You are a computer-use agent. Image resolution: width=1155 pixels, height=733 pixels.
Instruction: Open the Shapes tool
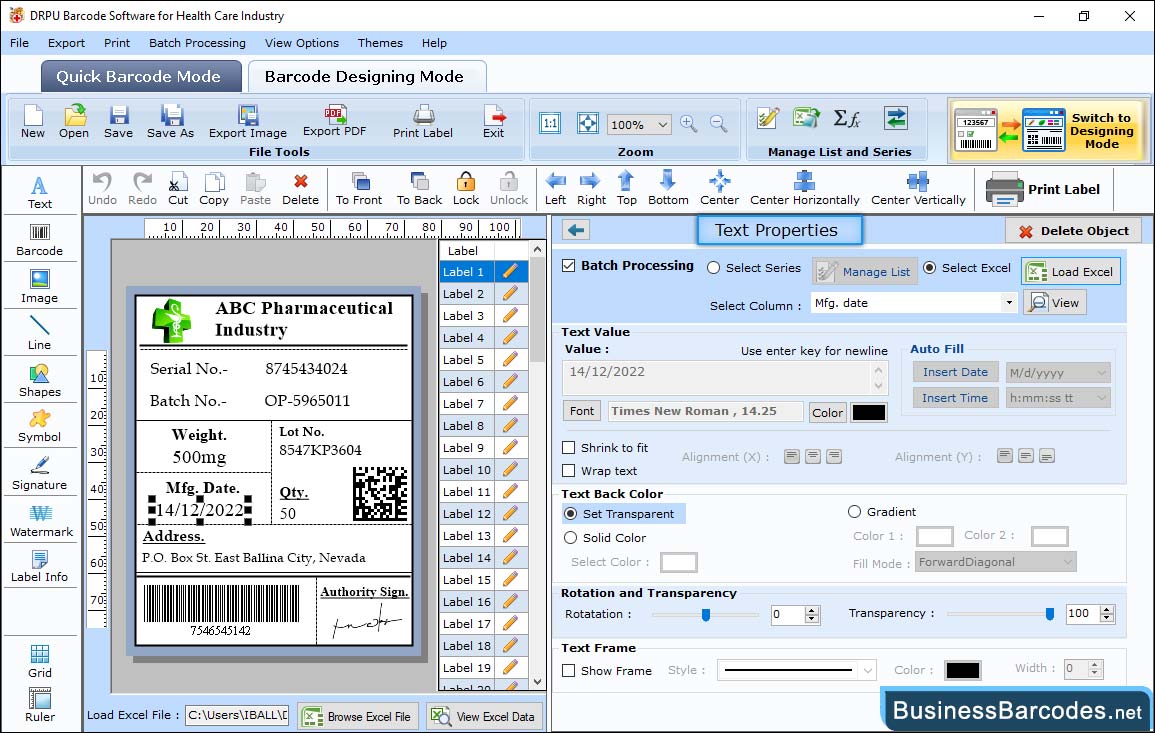[x=40, y=380]
